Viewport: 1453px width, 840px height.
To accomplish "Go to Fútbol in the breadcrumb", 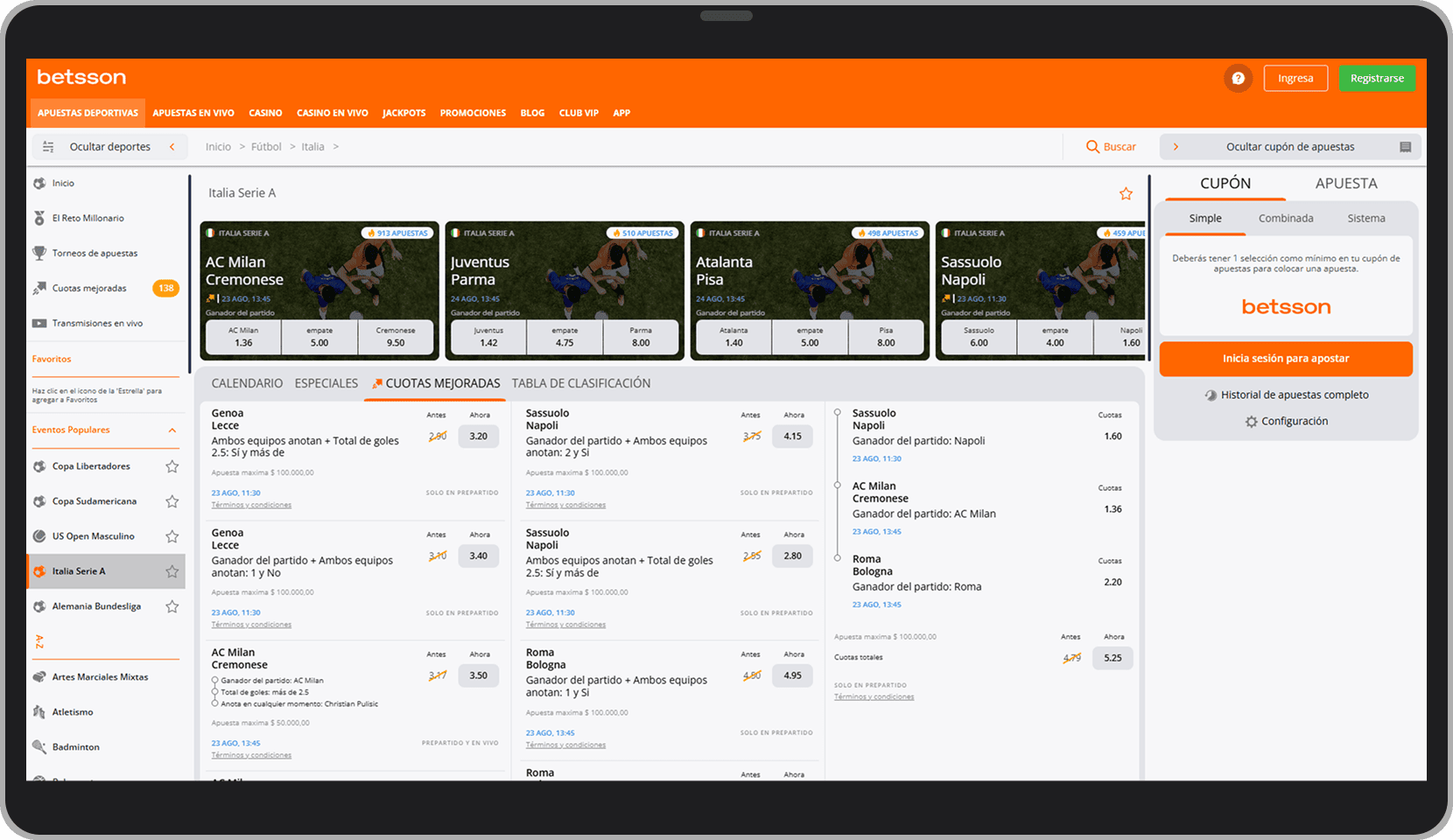I will (x=266, y=147).
